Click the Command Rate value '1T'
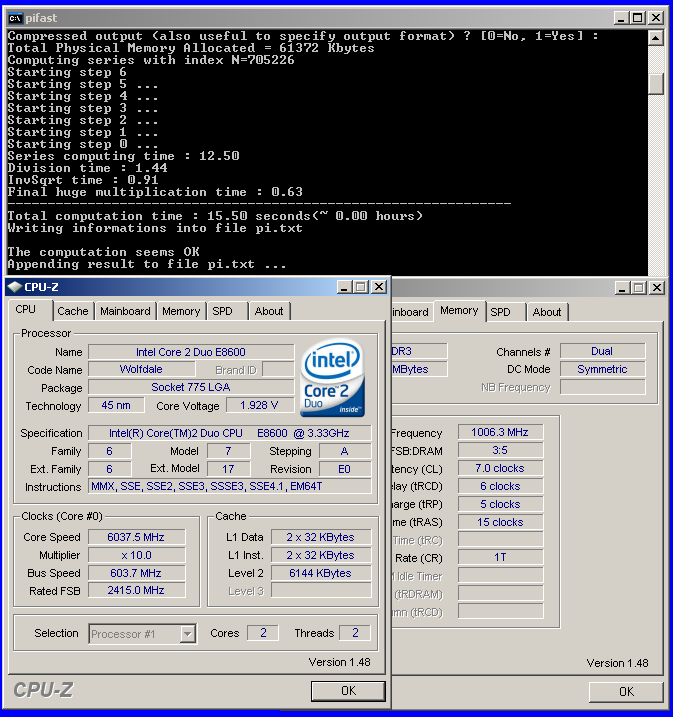673x717 pixels. [500, 557]
